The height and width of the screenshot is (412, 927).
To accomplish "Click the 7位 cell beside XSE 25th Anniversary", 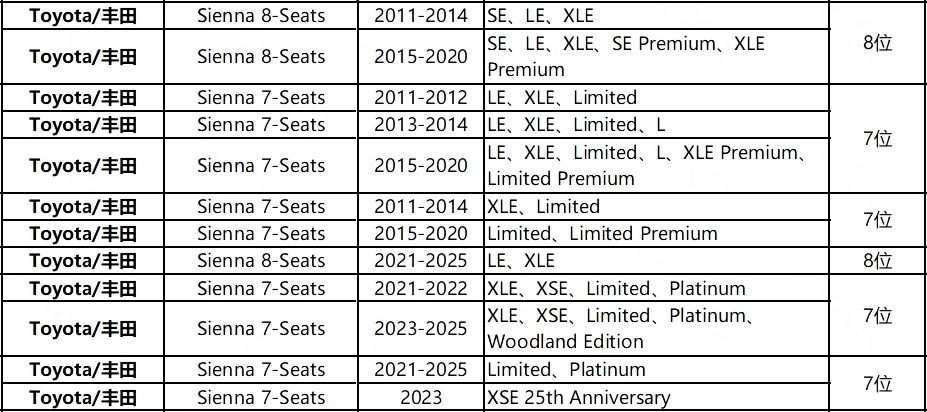I will [x=877, y=383].
